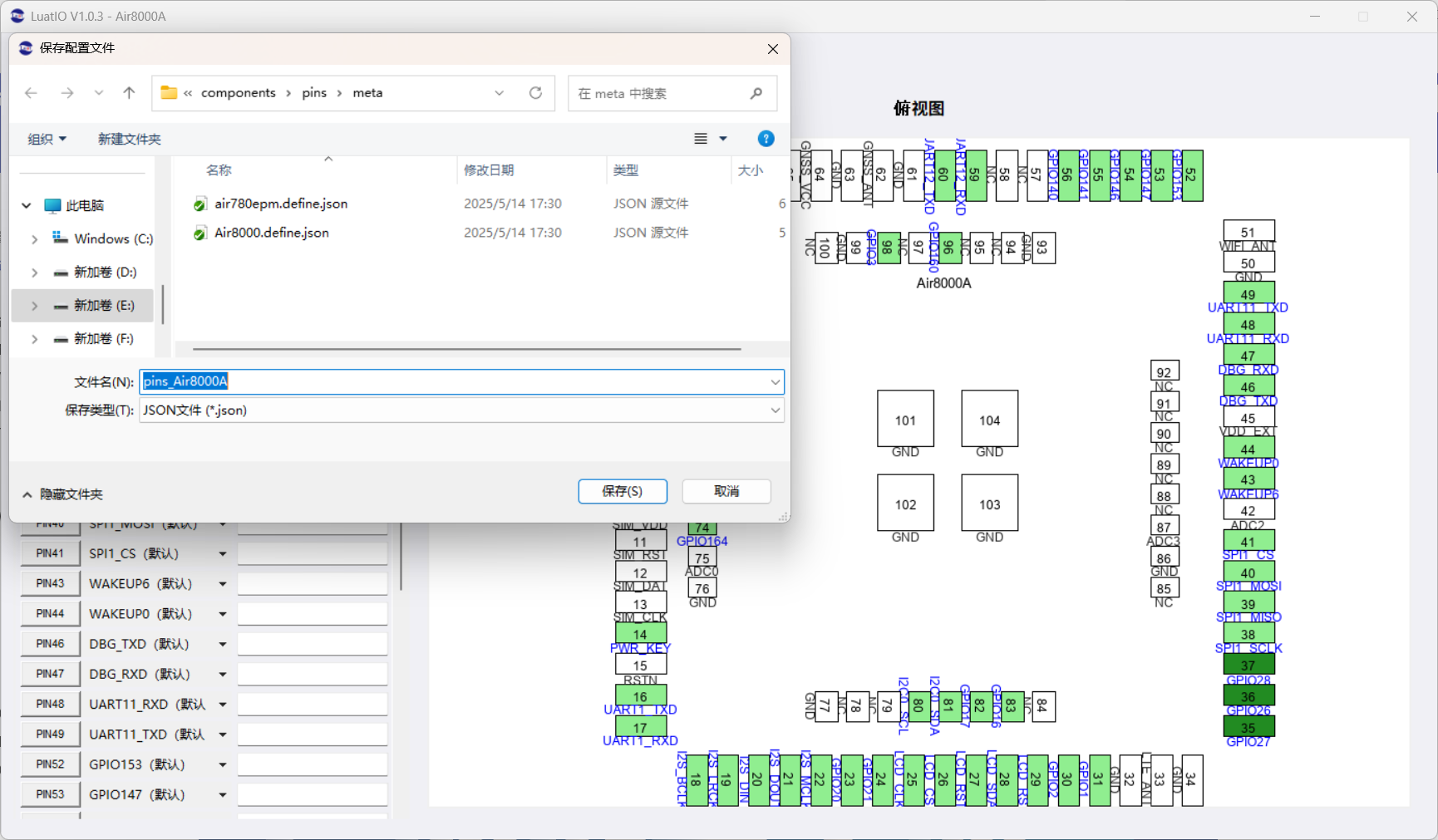This screenshot has width=1438, height=840.
Task: Expand 新加卷 (E:) drive node
Action: coord(34,306)
